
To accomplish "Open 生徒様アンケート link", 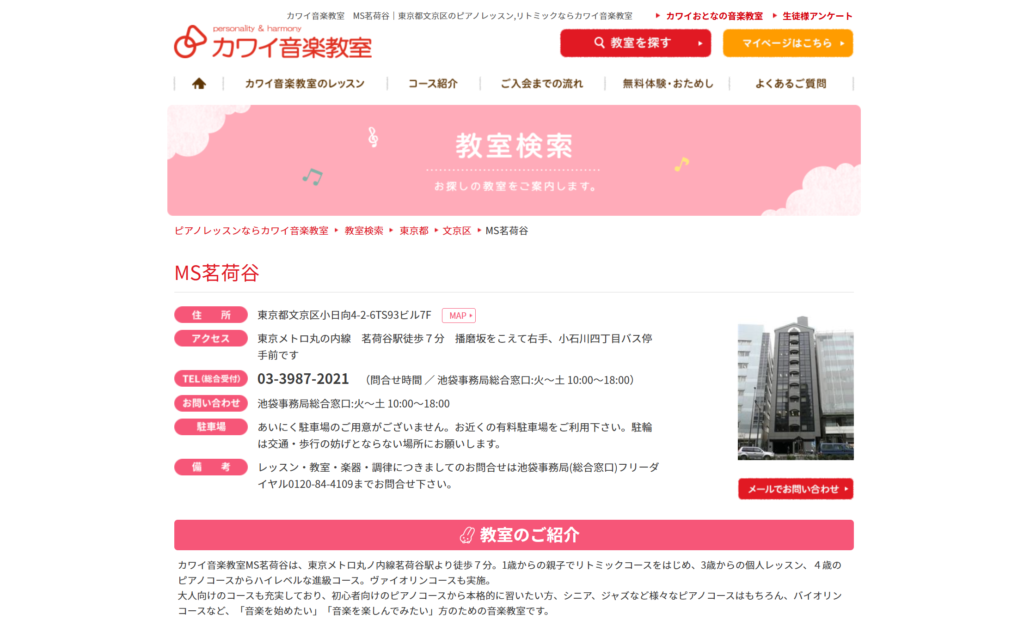I will [817, 16].
